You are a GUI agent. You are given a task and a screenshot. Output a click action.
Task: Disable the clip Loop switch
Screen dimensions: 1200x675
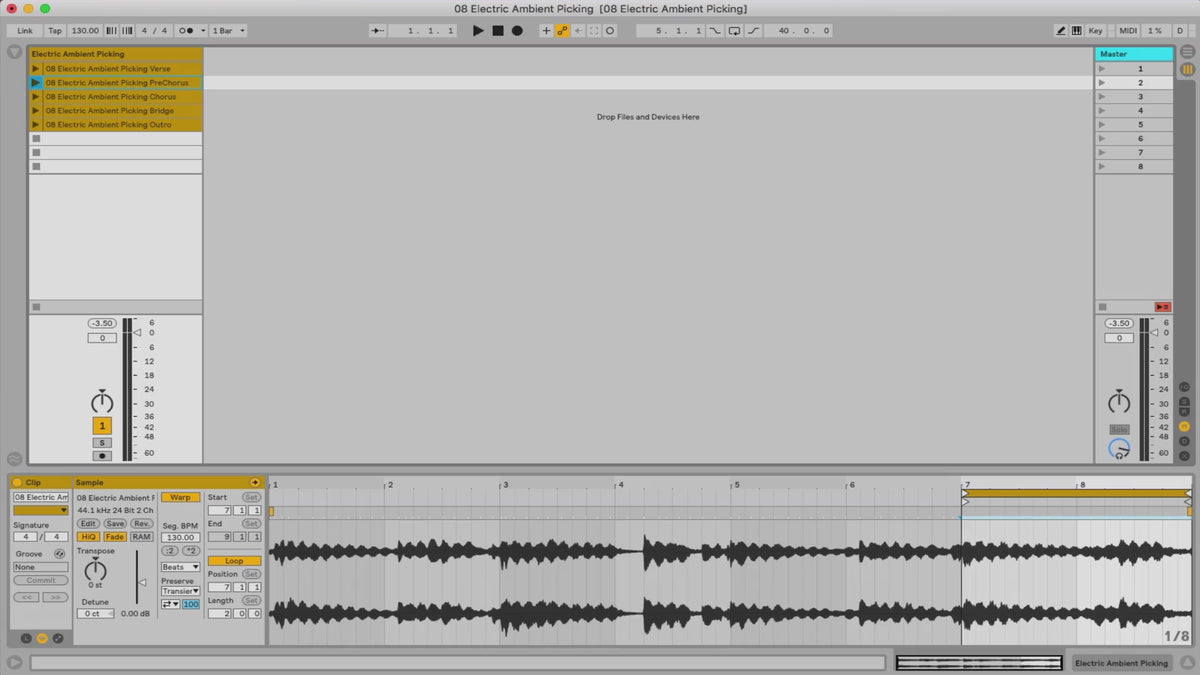[234, 561]
